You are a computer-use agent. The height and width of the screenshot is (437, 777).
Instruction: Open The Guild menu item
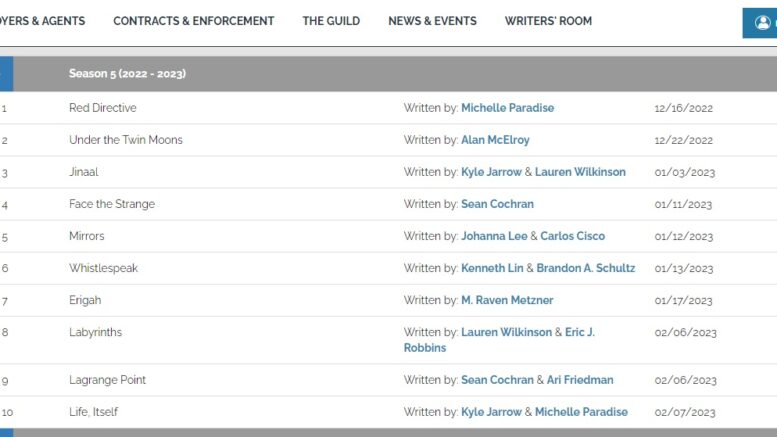[331, 21]
